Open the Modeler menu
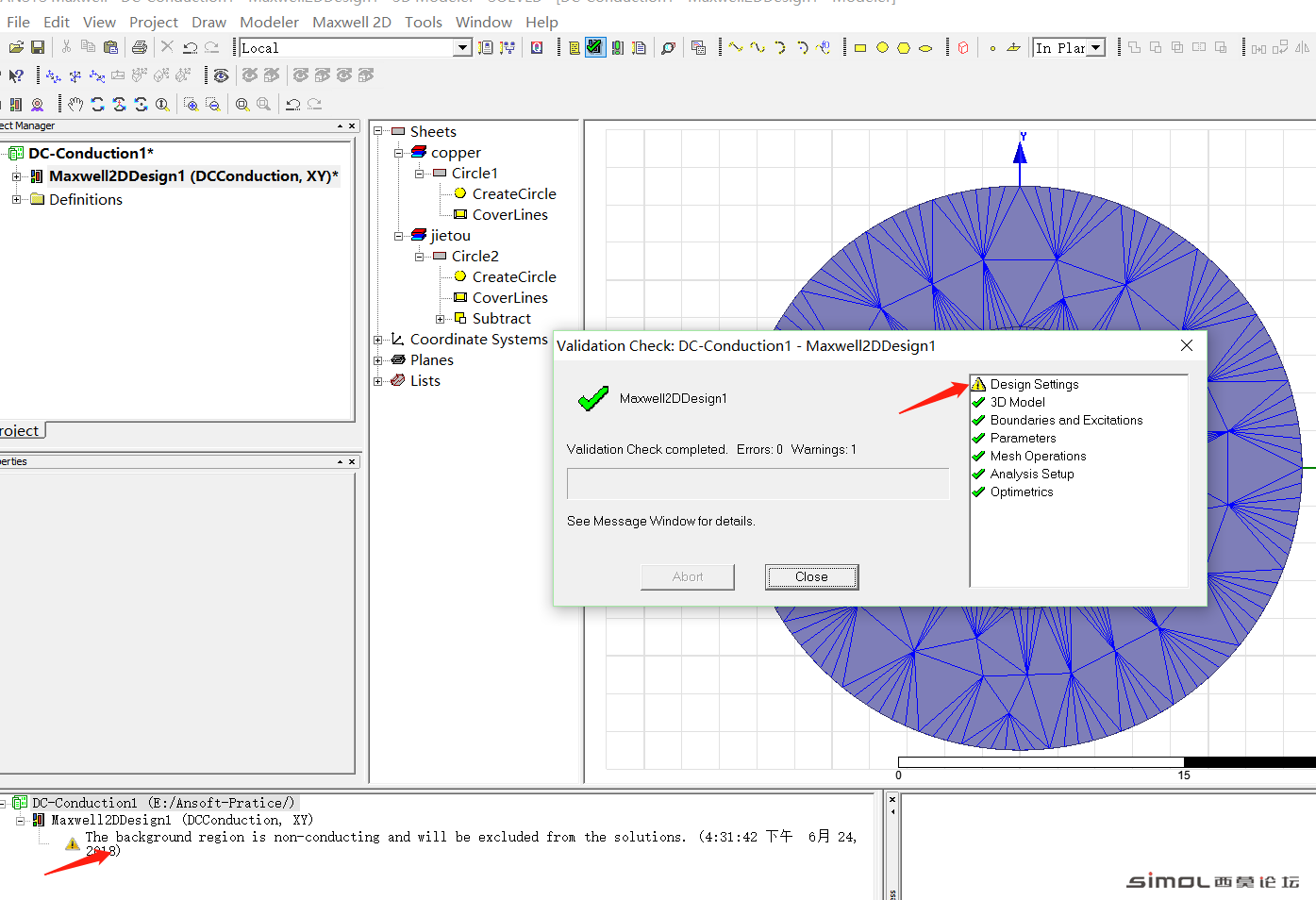1316x900 pixels. pyautogui.click(x=269, y=22)
